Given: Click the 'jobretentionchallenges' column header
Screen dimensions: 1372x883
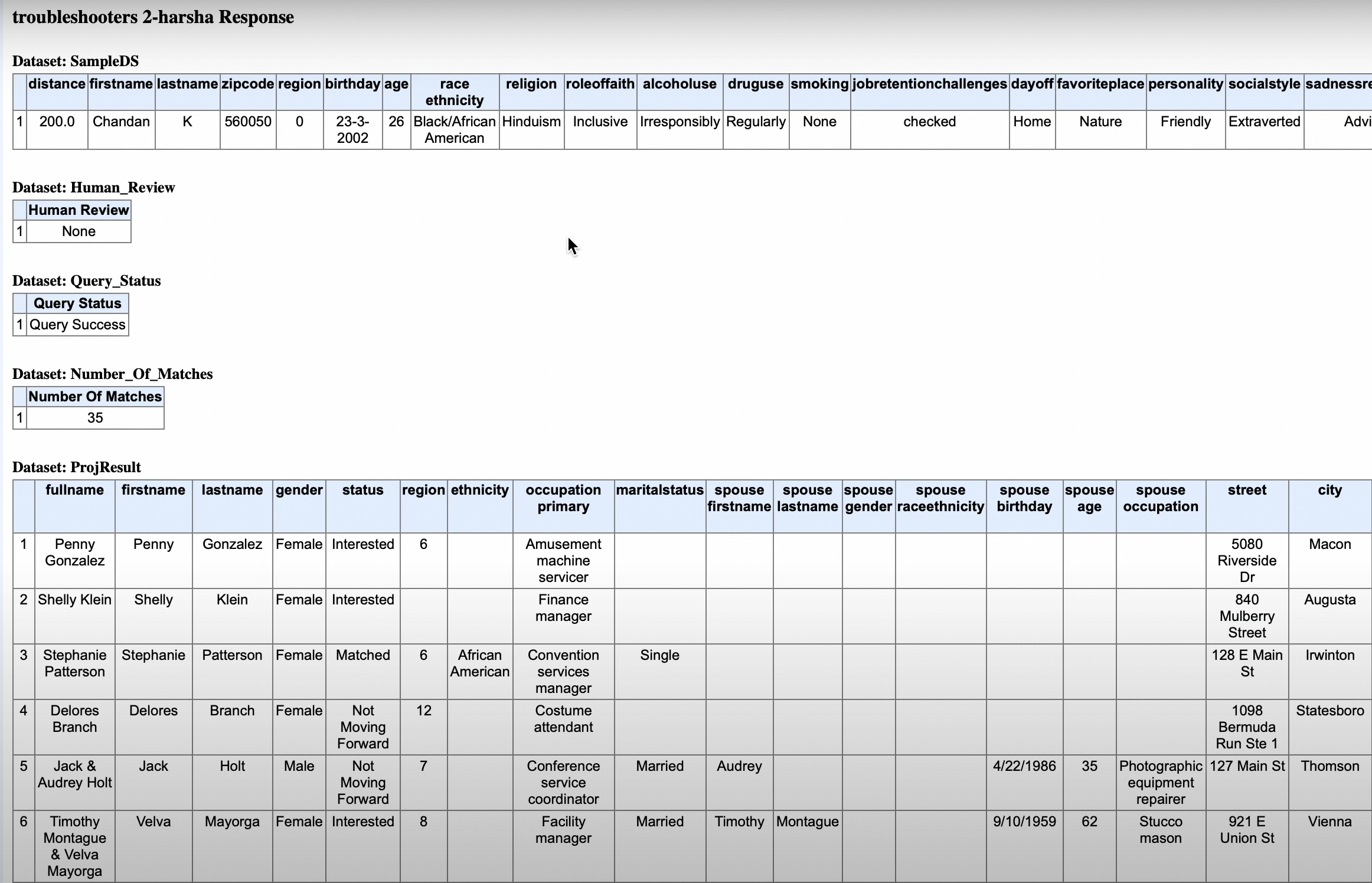Looking at the screenshot, I should (929, 84).
